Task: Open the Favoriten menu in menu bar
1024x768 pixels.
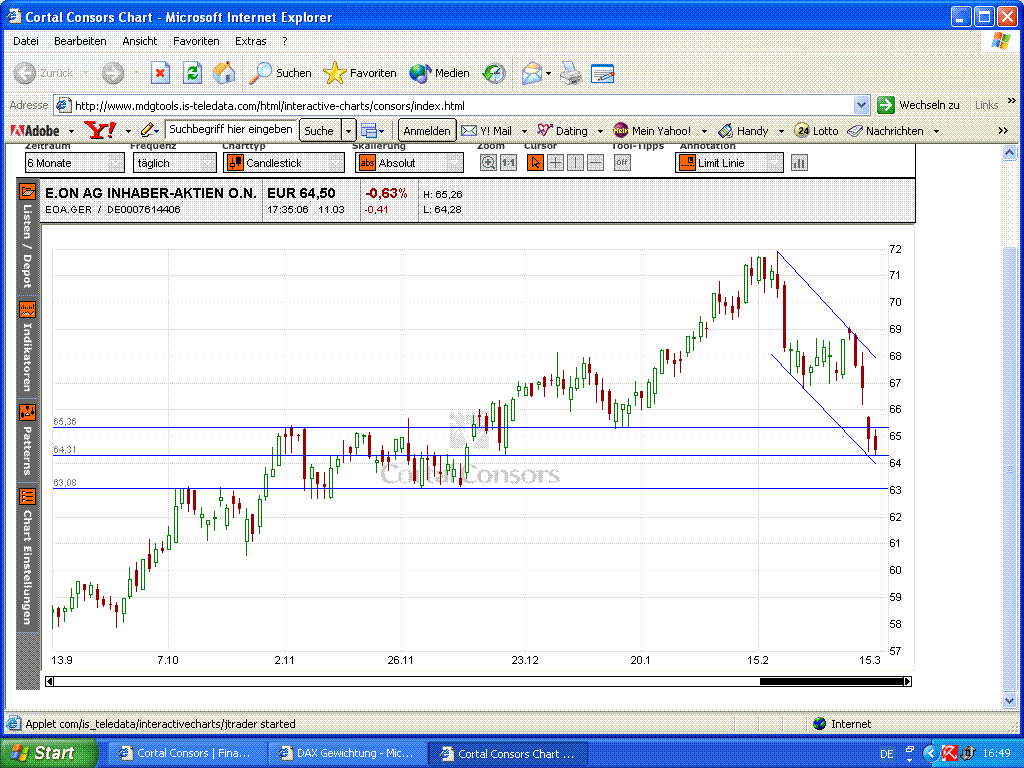Action: tap(196, 40)
